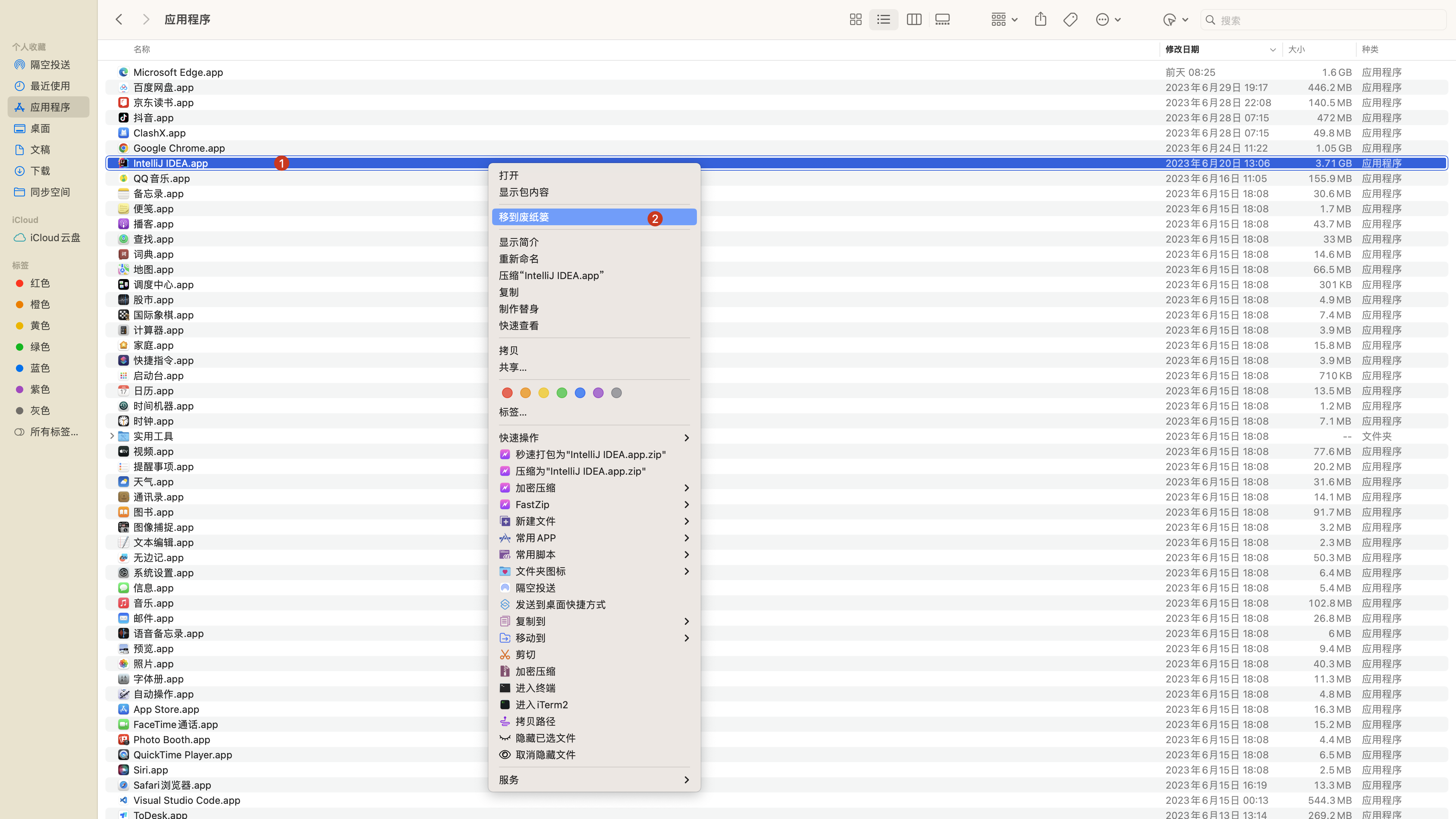
Task: Open 同步空间 in the sidebar
Action: click(x=49, y=191)
